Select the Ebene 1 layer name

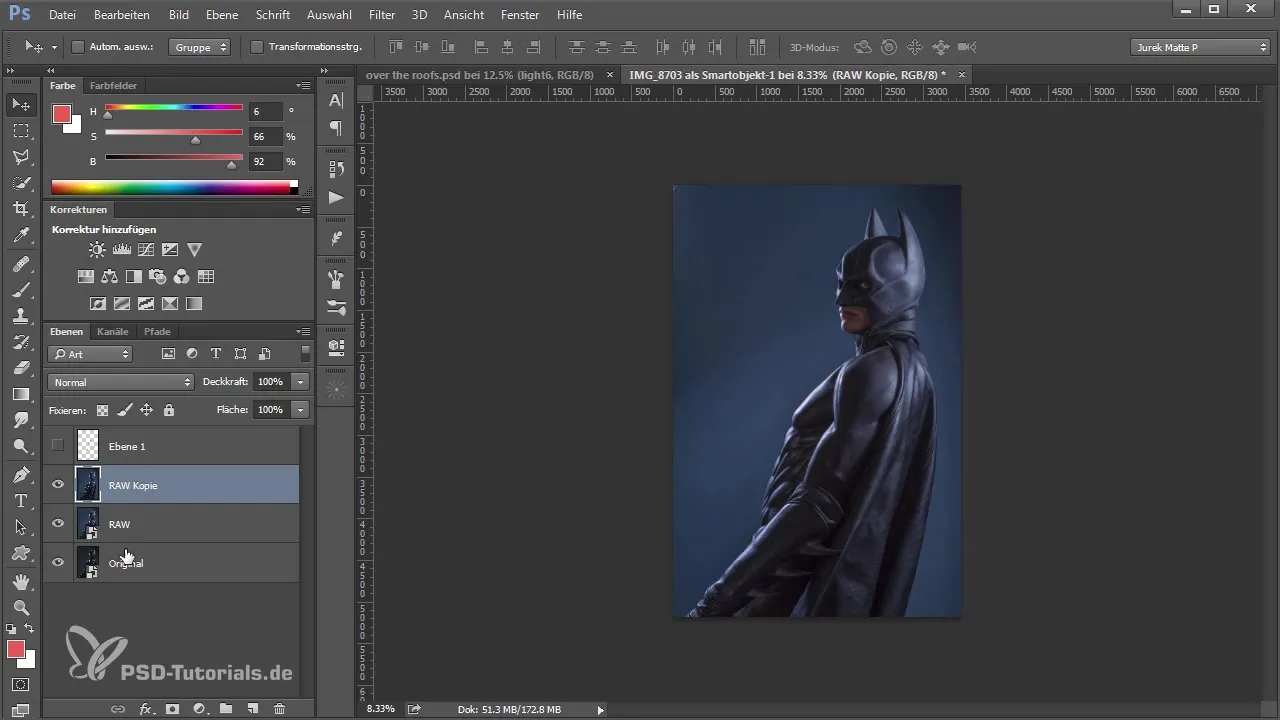click(x=127, y=446)
